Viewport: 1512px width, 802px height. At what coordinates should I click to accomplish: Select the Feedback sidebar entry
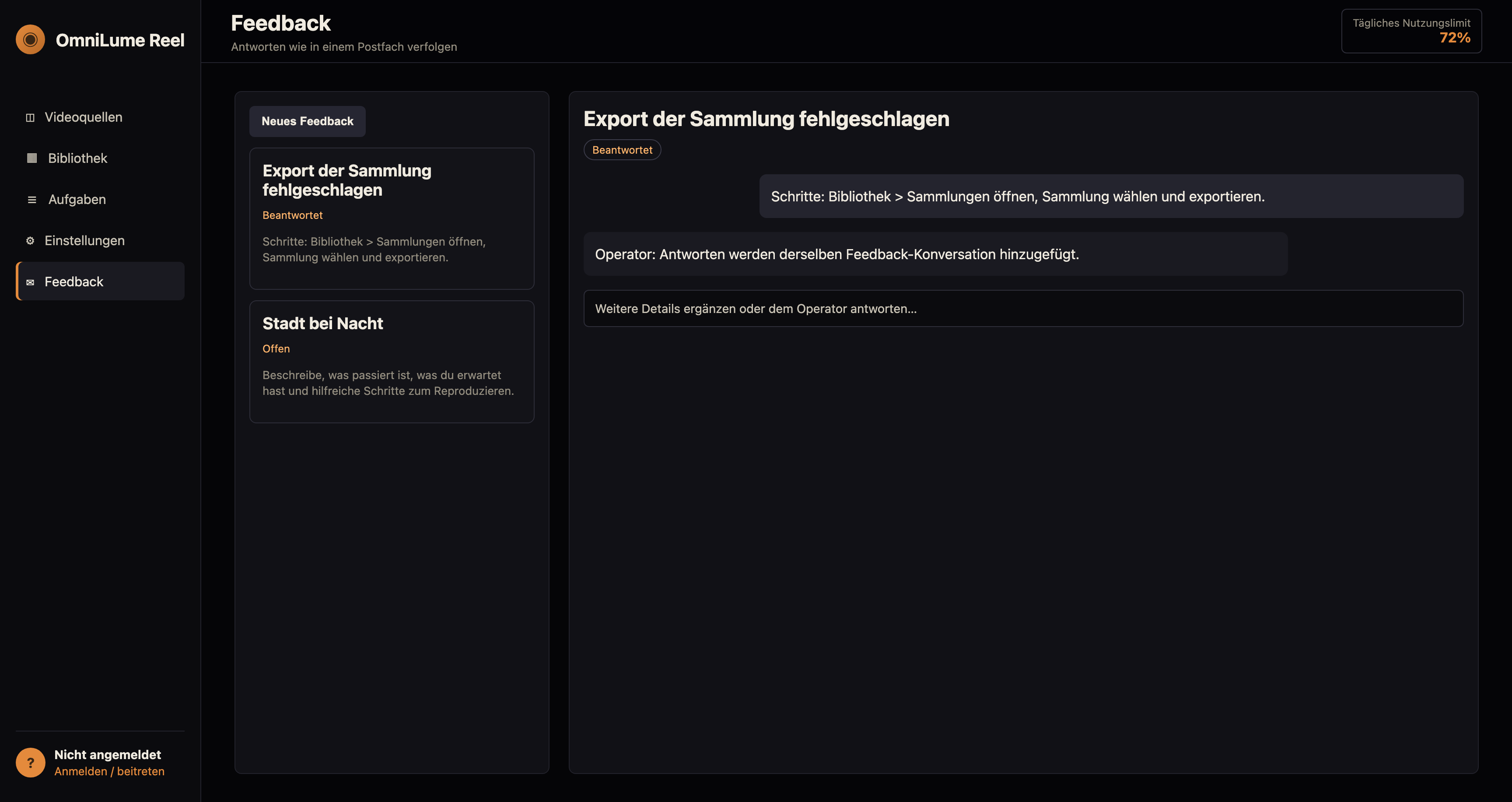coord(100,281)
